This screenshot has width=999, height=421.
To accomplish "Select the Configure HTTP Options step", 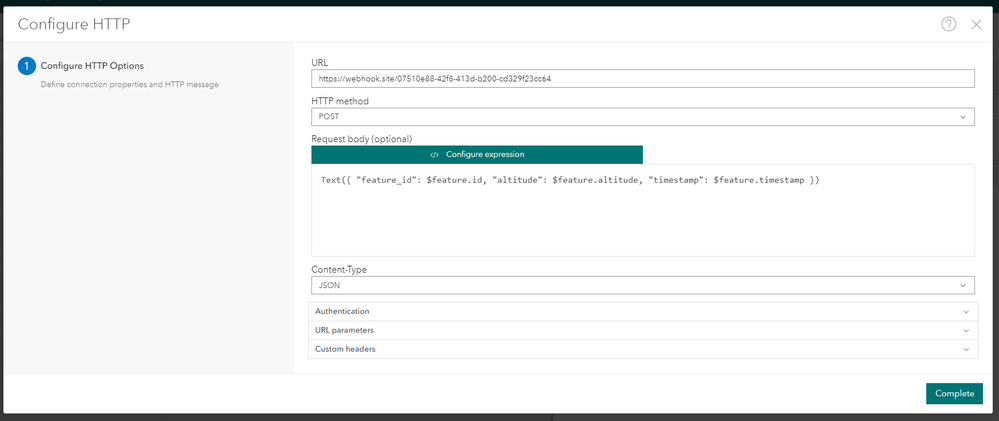I will [92, 66].
